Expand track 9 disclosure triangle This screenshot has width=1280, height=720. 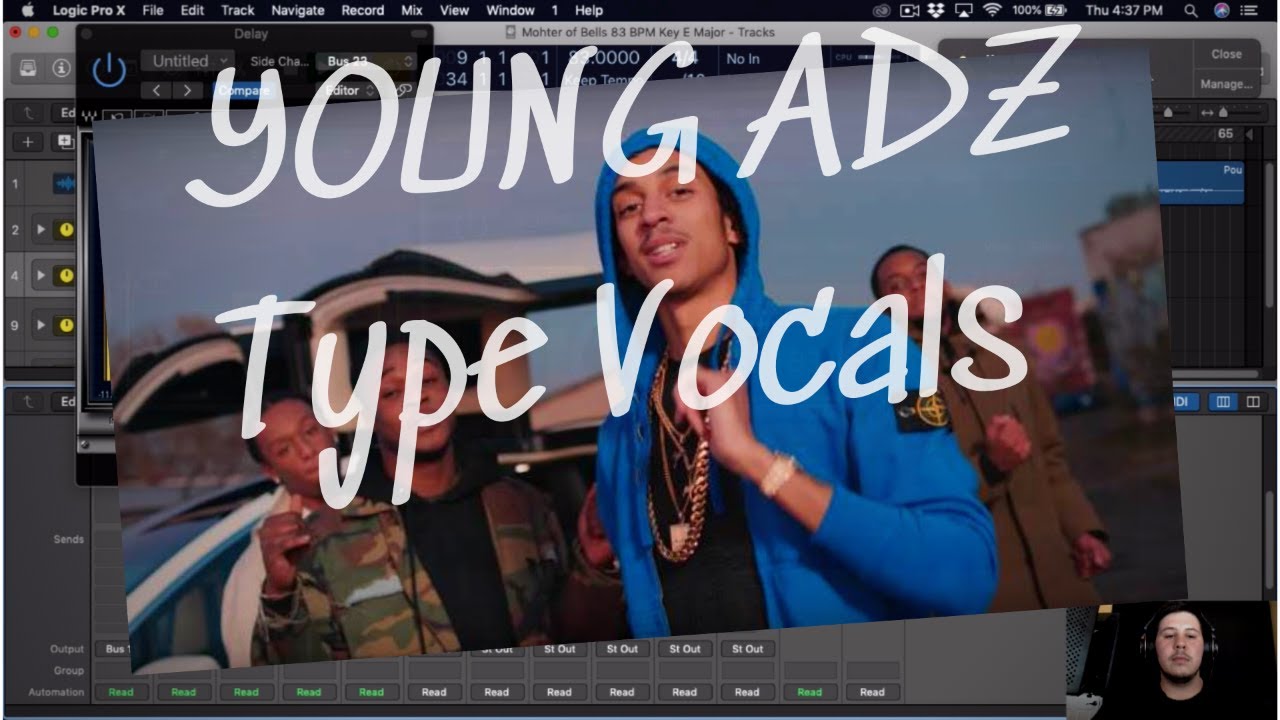[x=41, y=325]
